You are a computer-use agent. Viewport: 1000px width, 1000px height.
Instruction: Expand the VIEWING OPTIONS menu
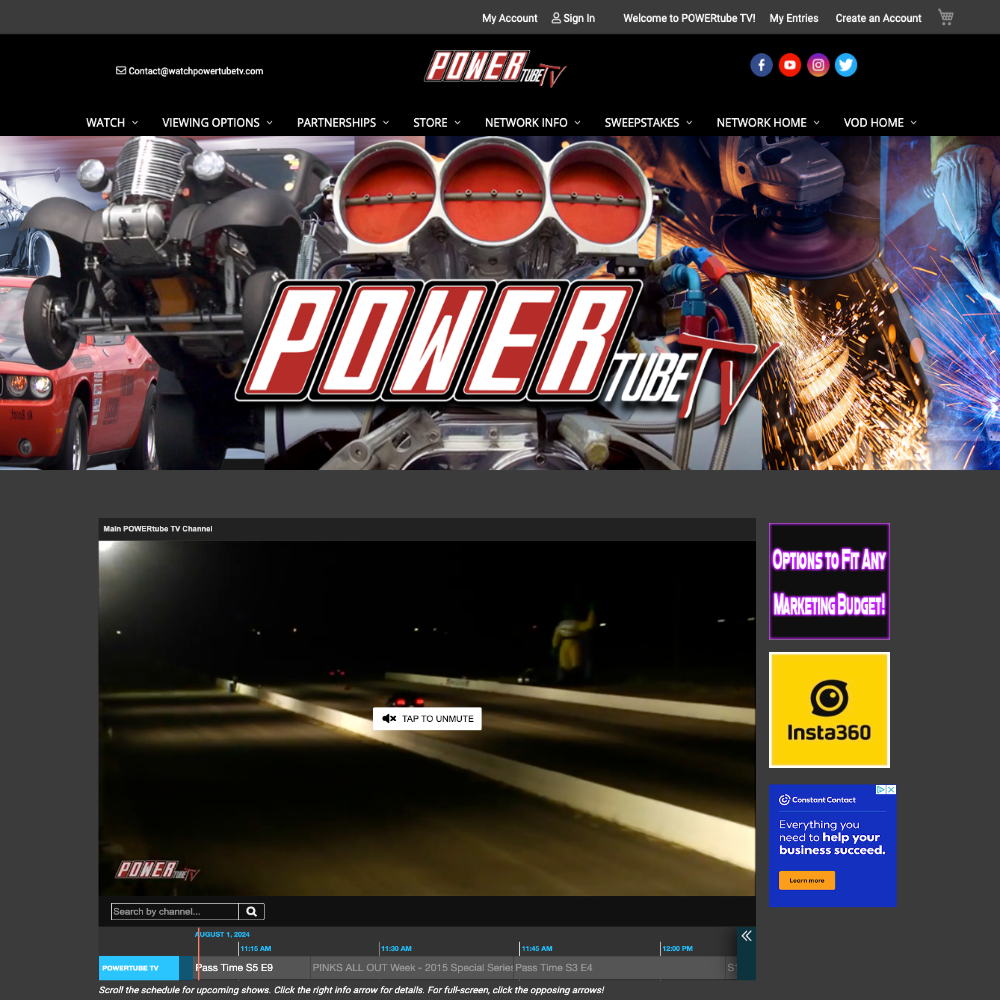click(x=217, y=122)
